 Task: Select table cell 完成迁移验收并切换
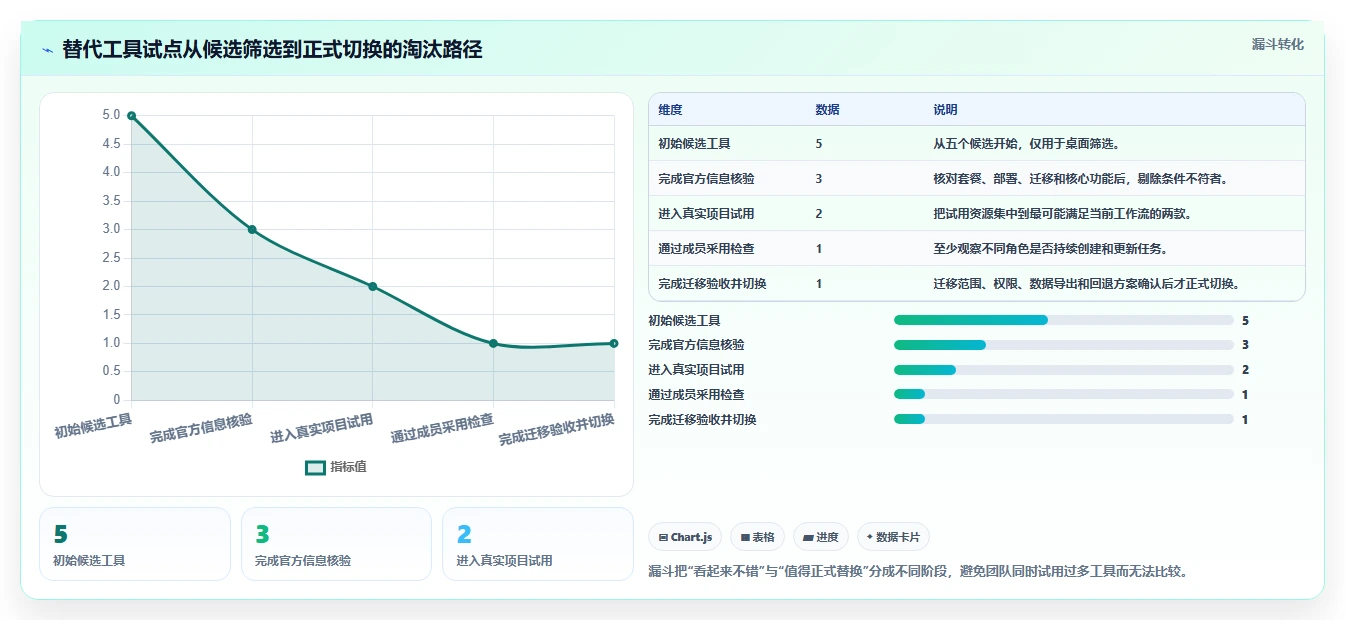tap(712, 284)
